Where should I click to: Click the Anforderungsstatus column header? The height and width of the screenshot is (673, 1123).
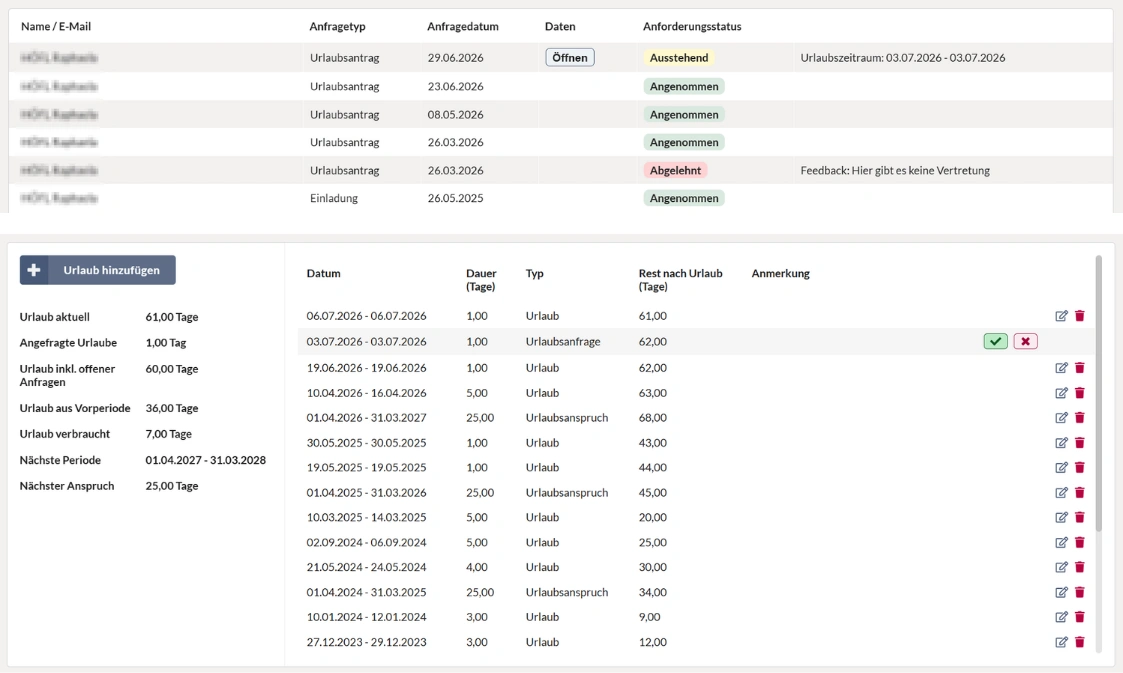pyautogui.click(x=692, y=26)
